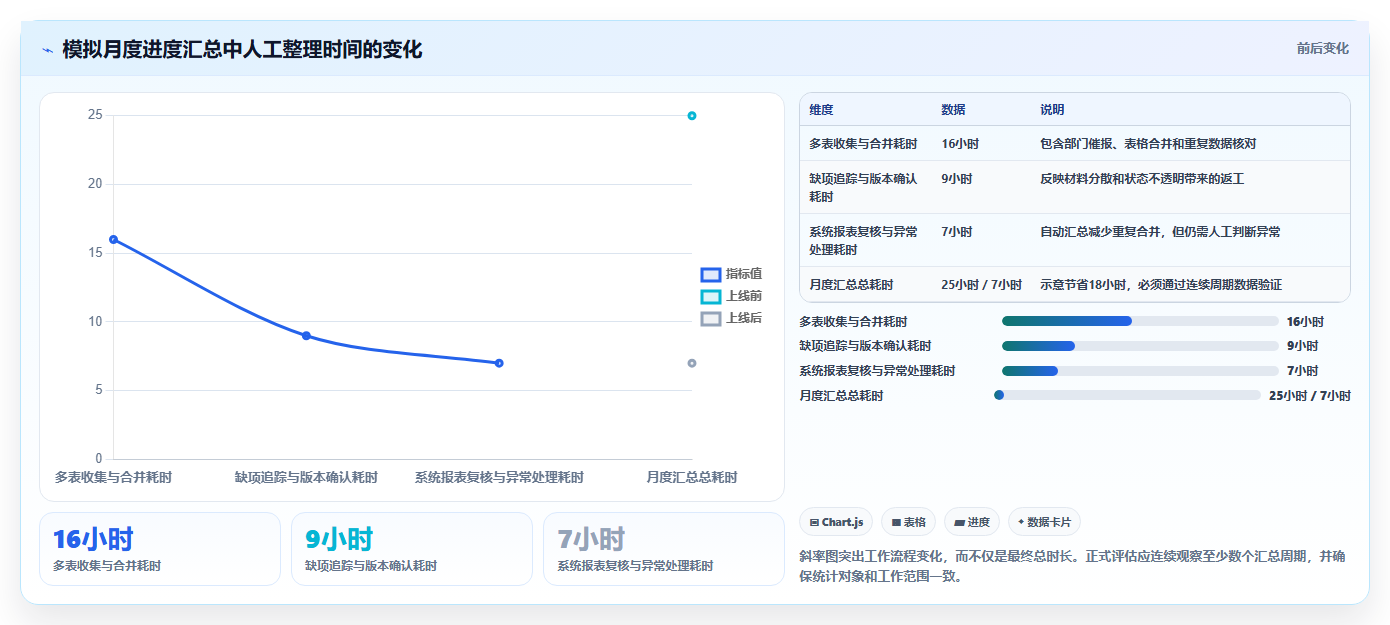Click description 反映材料分散和状态不透明带来的返工

1142,179
